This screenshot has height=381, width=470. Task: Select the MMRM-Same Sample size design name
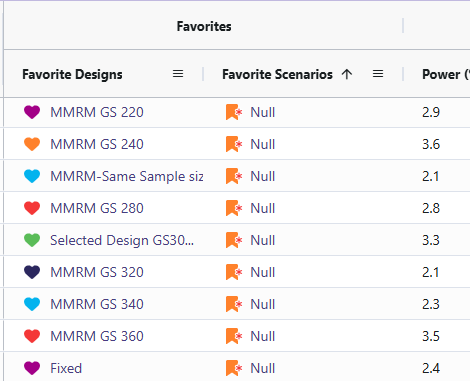tap(127, 176)
